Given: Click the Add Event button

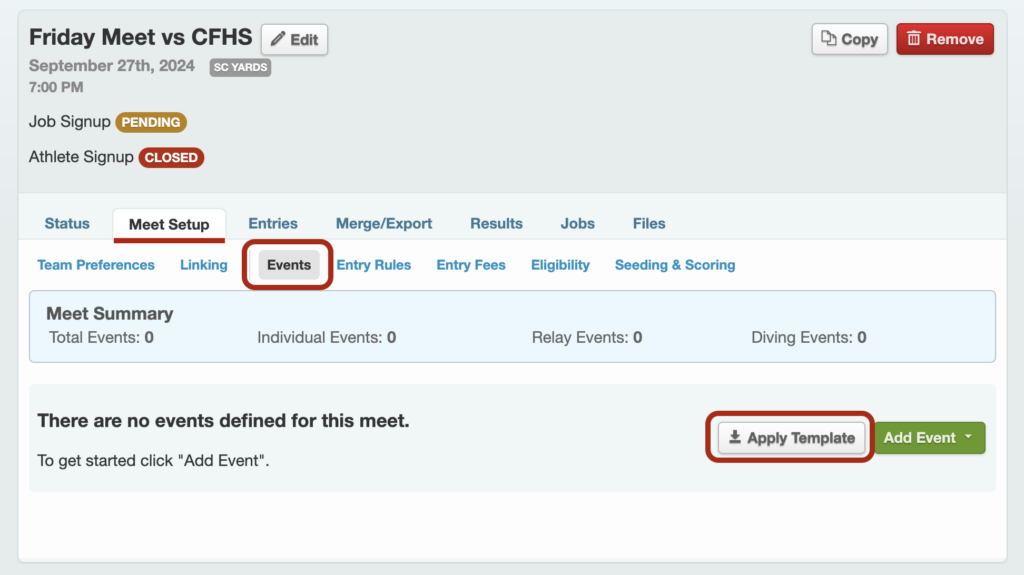Looking at the screenshot, I should [929, 438].
